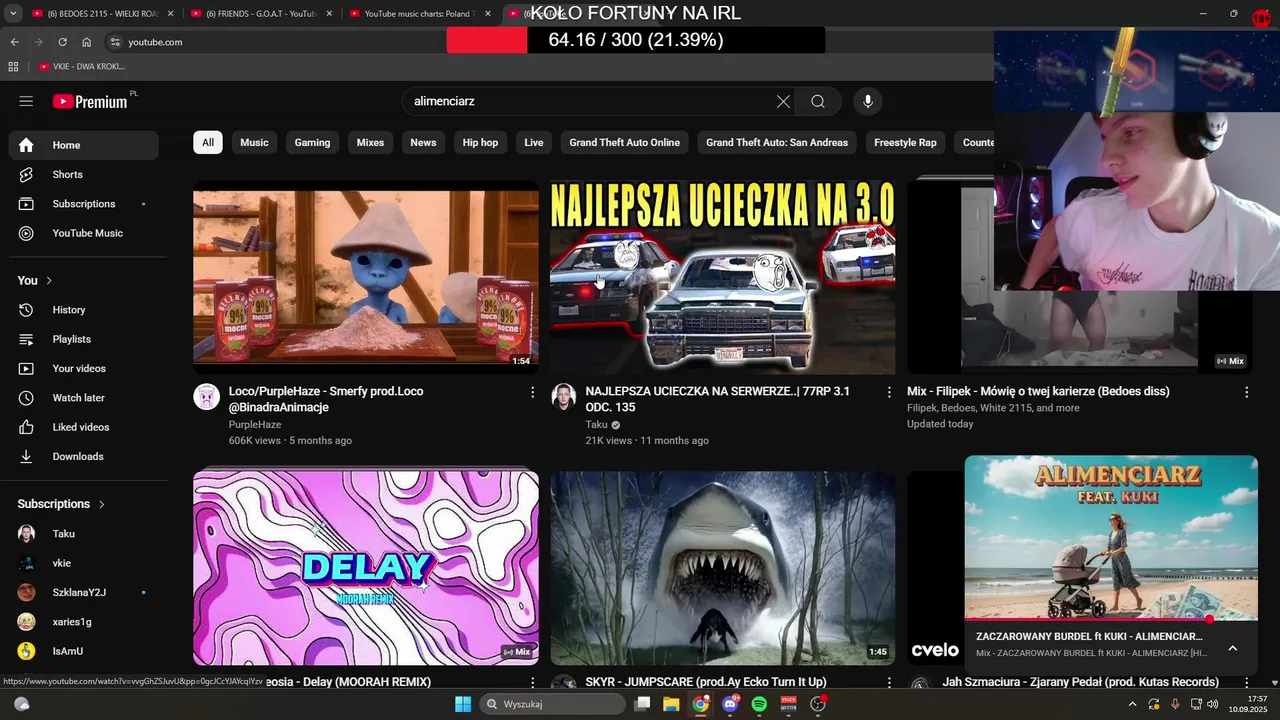Open site information icon beside youtube.com
The width and height of the screenshot is (1280, 720).
[x=115, y=42]
